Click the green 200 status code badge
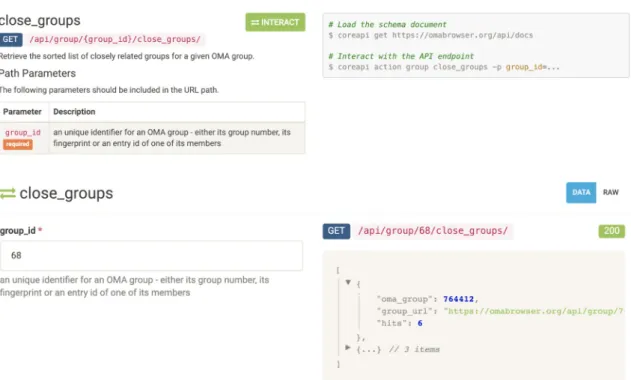The height and width of the screenshot is (380, 631). tap(612, 231)
